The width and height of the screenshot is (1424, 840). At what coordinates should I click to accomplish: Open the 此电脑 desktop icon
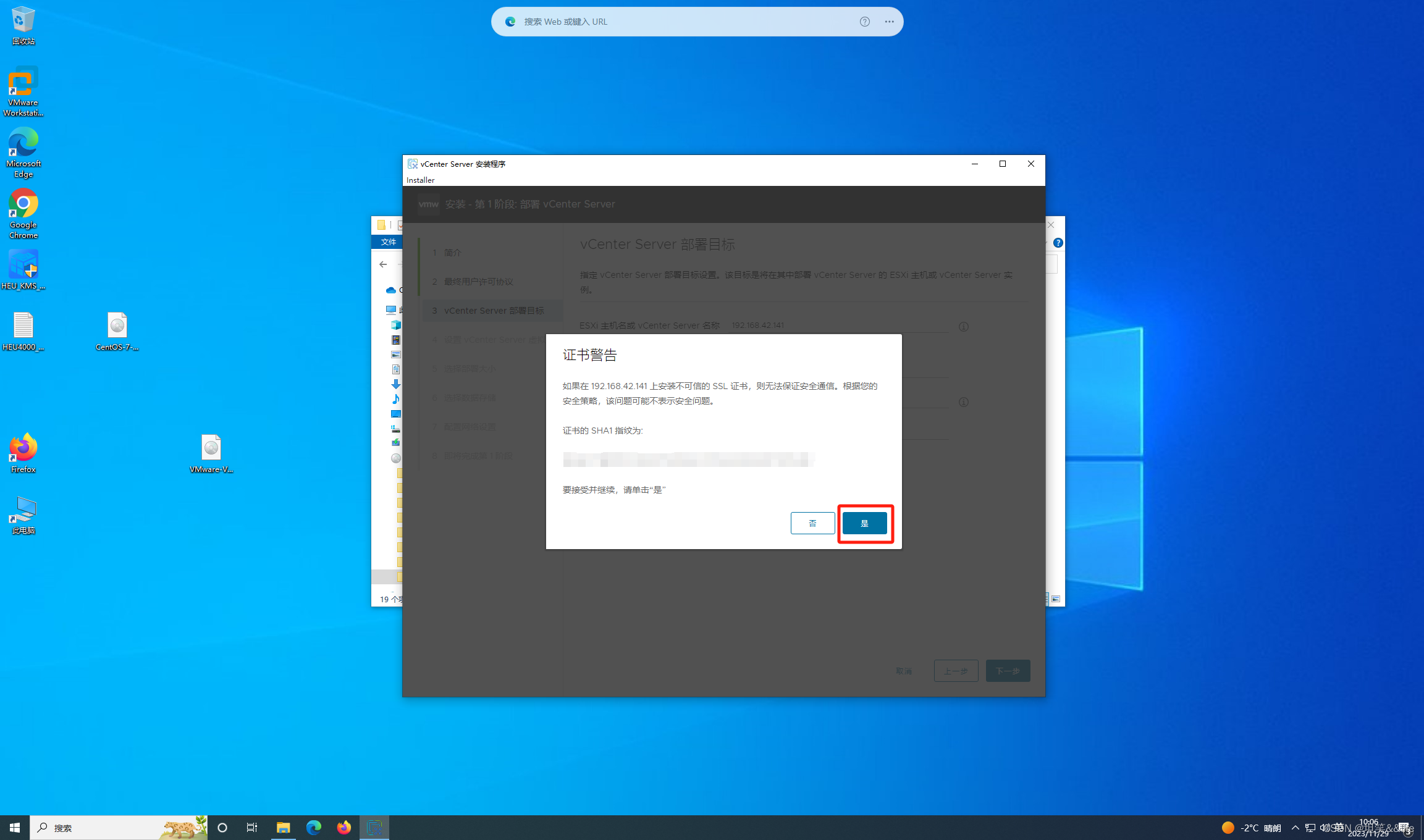(23, 515)
